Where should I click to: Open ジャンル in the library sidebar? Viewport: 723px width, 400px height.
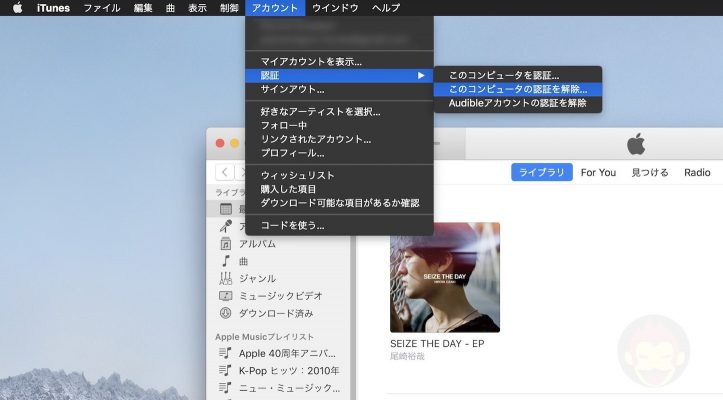[257, 279]
